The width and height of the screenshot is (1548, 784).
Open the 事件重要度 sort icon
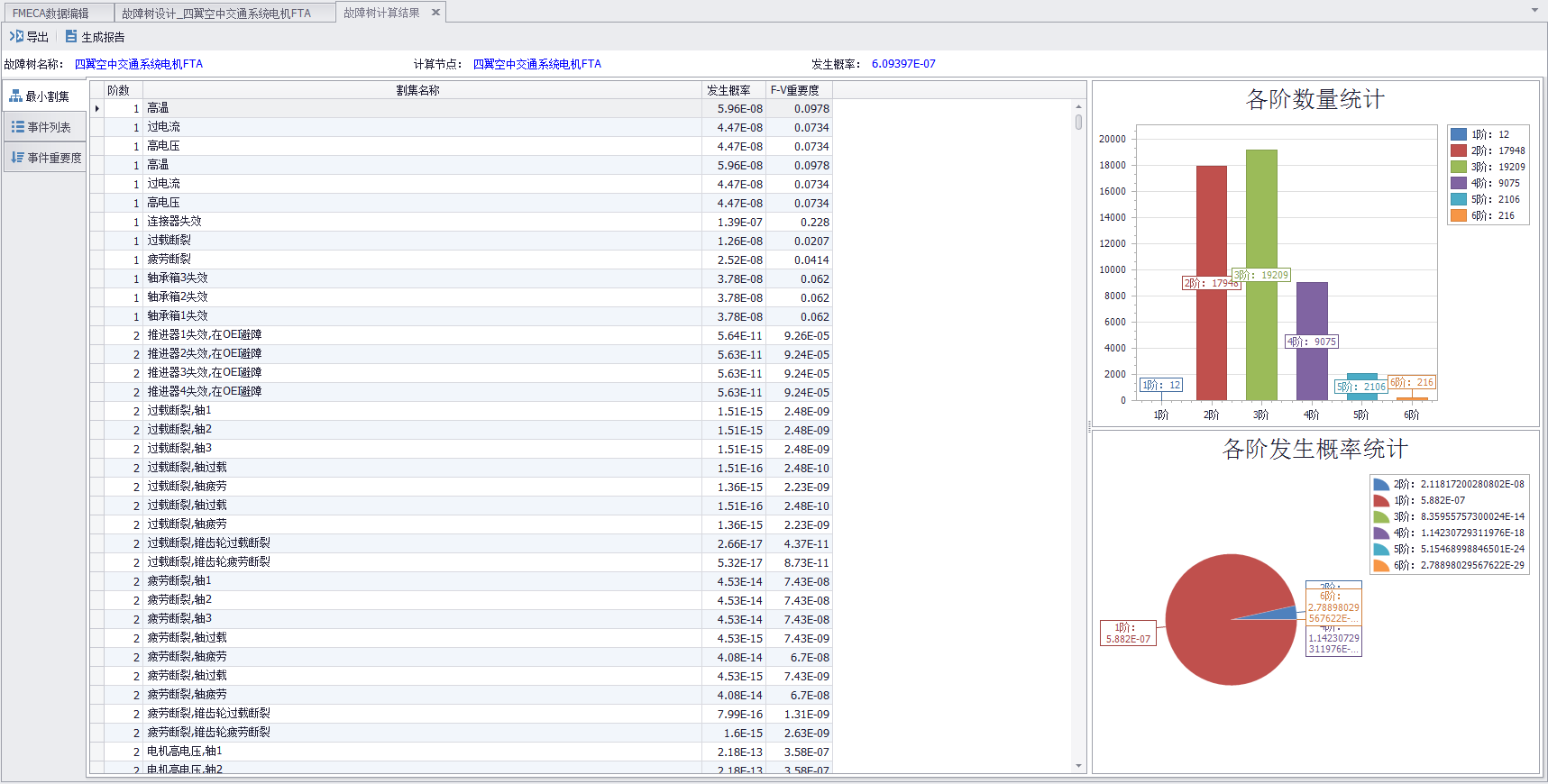17,158
